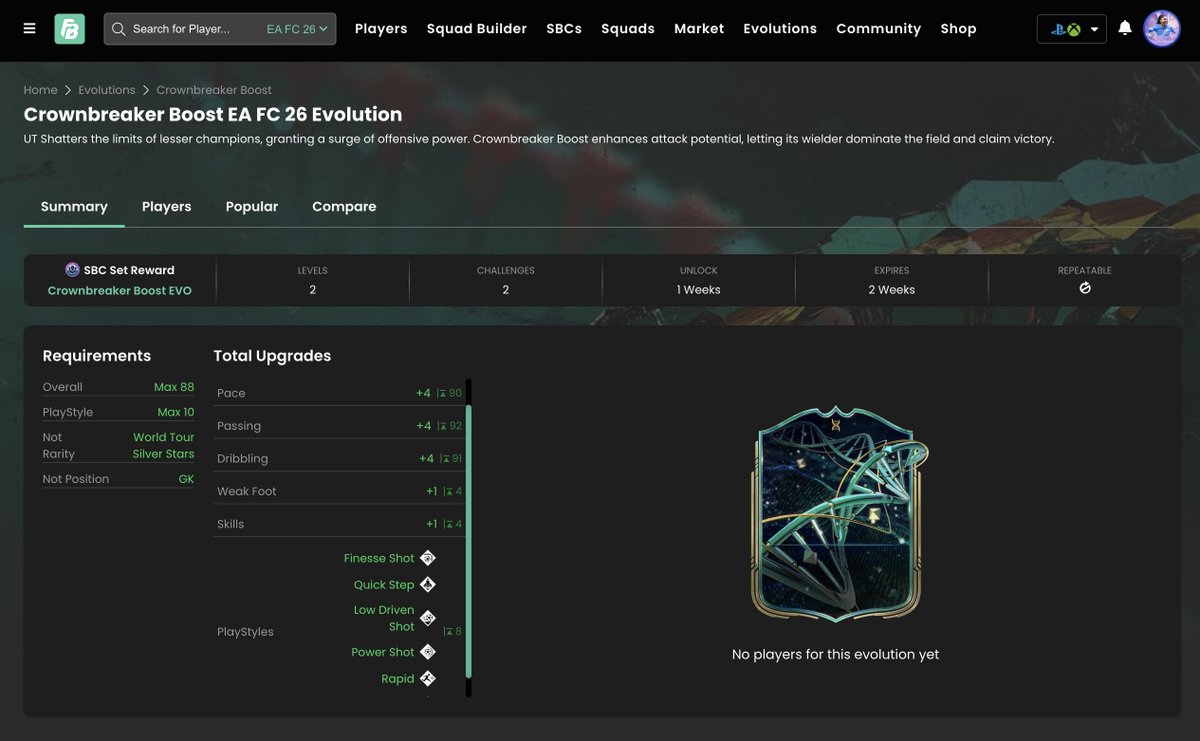Image resolution: width=1200 pixels, height=741 pixels.
Task: Click the GK not-position value
Action: [x=187, y=479]
